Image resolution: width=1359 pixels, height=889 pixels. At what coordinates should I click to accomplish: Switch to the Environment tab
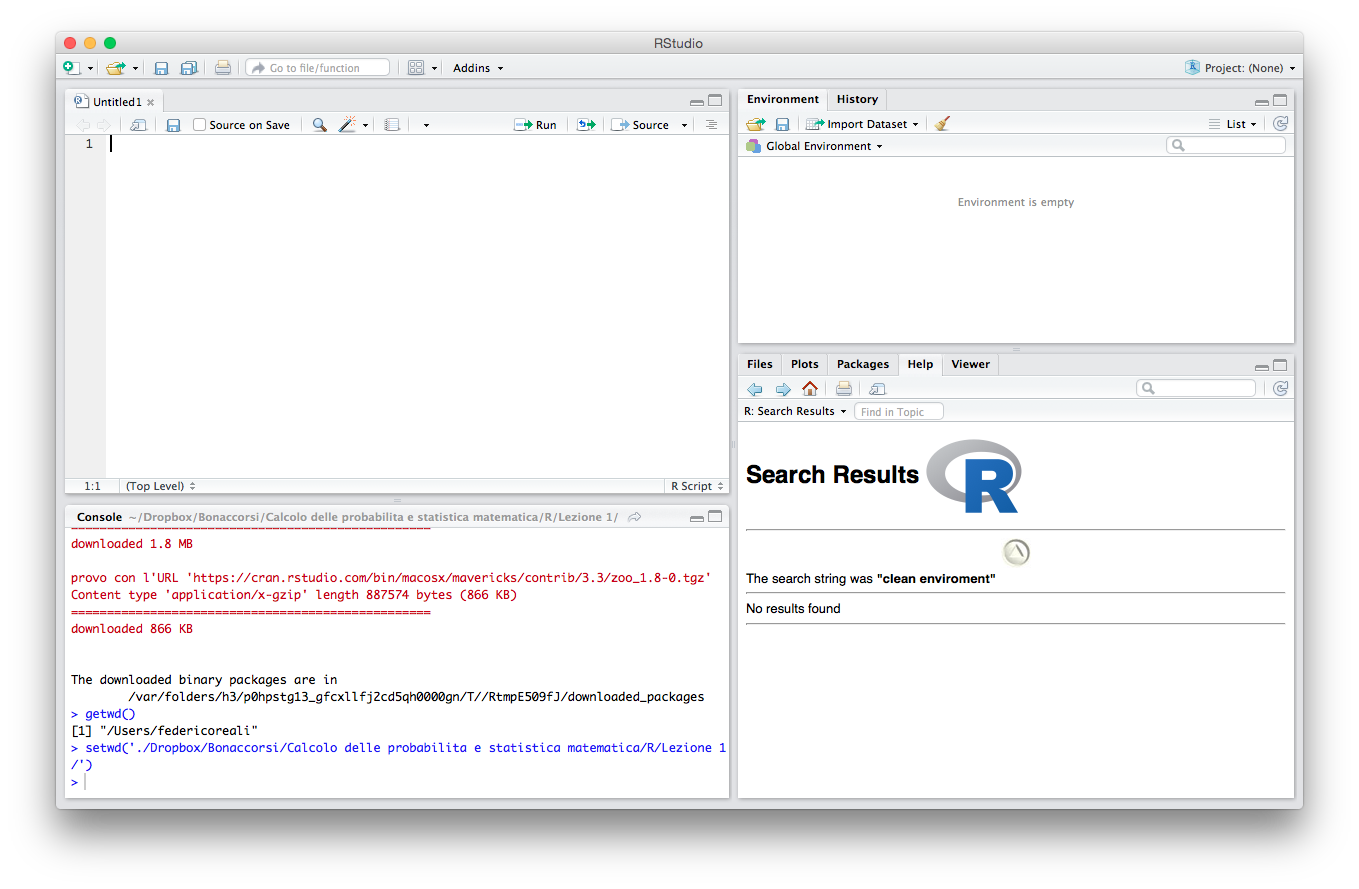tap(783, 99)
